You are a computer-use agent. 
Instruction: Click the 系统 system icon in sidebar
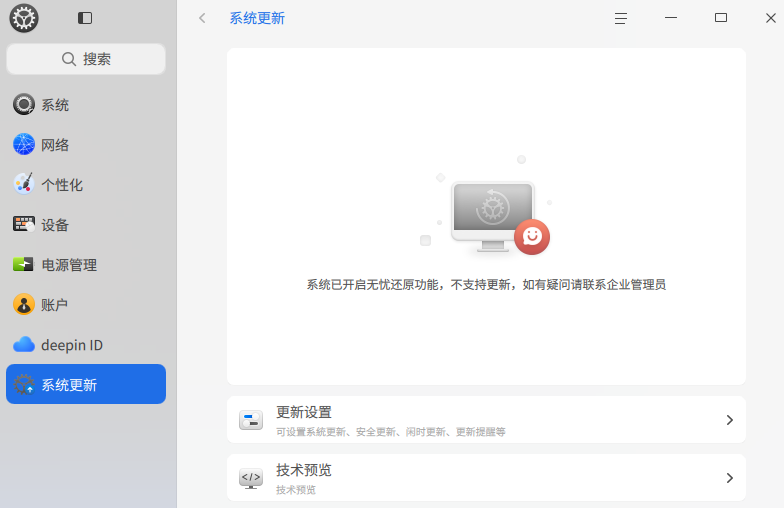(x=24, y=104)
